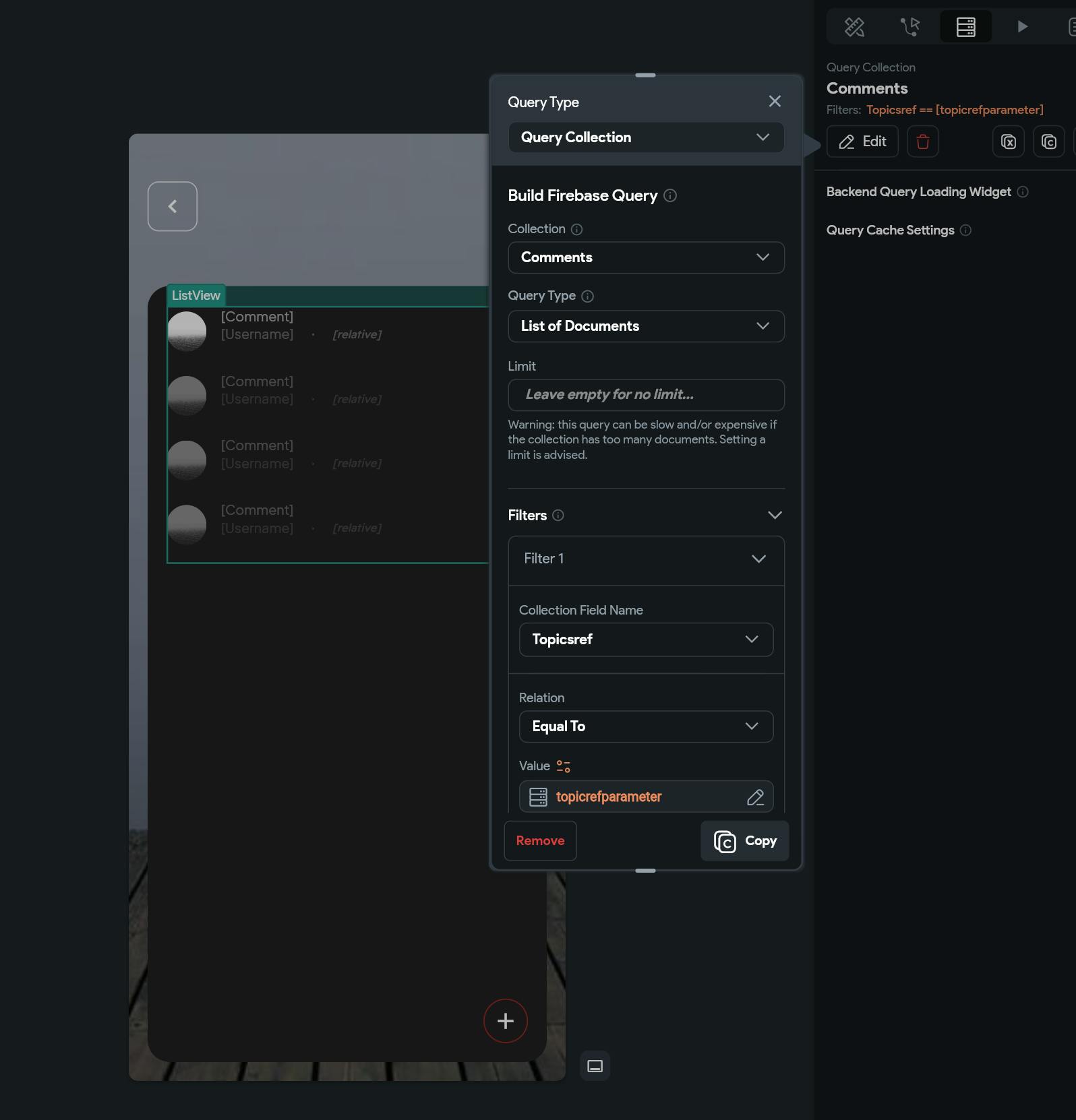Click info icon beside Filters heading
Image resolution: width=1076 pixels, height=1120 pixels.
pyautogui.click(x=558, y=516)
